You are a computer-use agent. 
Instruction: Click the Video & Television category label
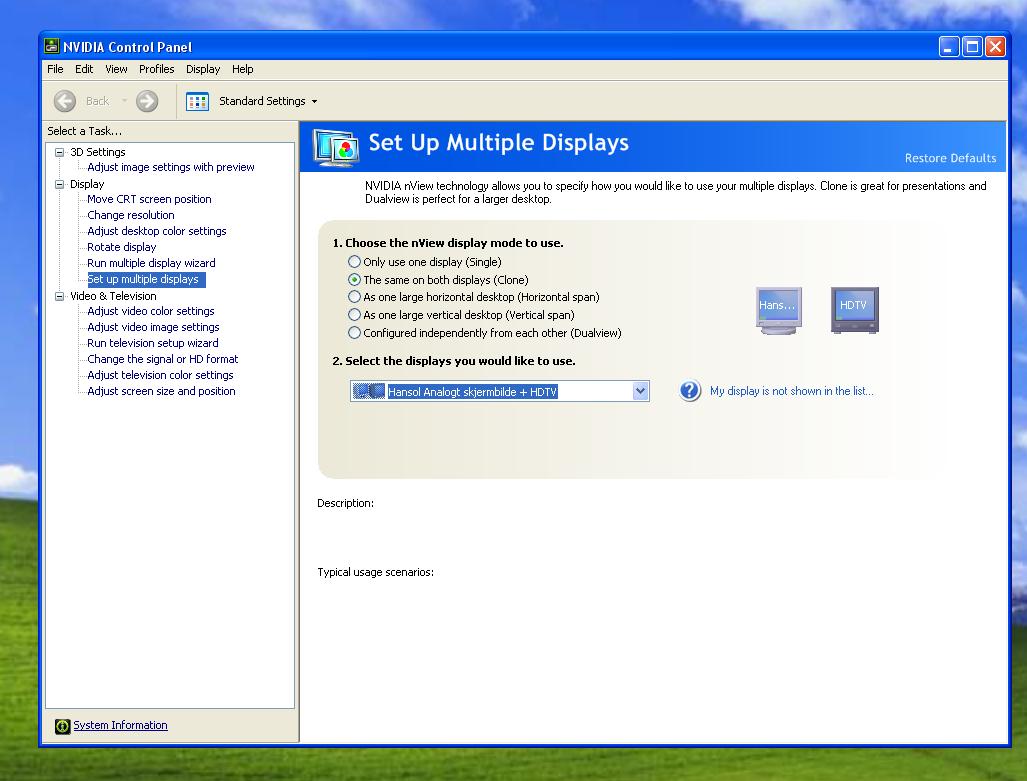(x=113, y=296)
